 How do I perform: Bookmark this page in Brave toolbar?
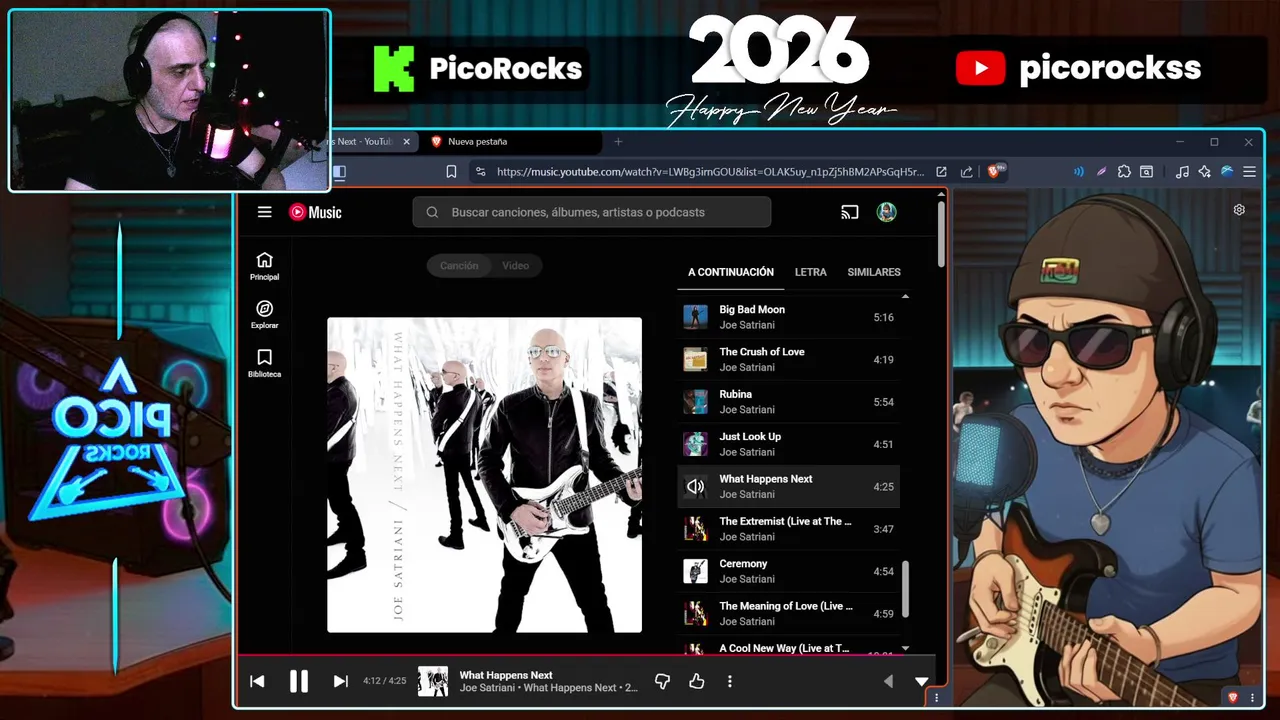[x=451, y=172]
